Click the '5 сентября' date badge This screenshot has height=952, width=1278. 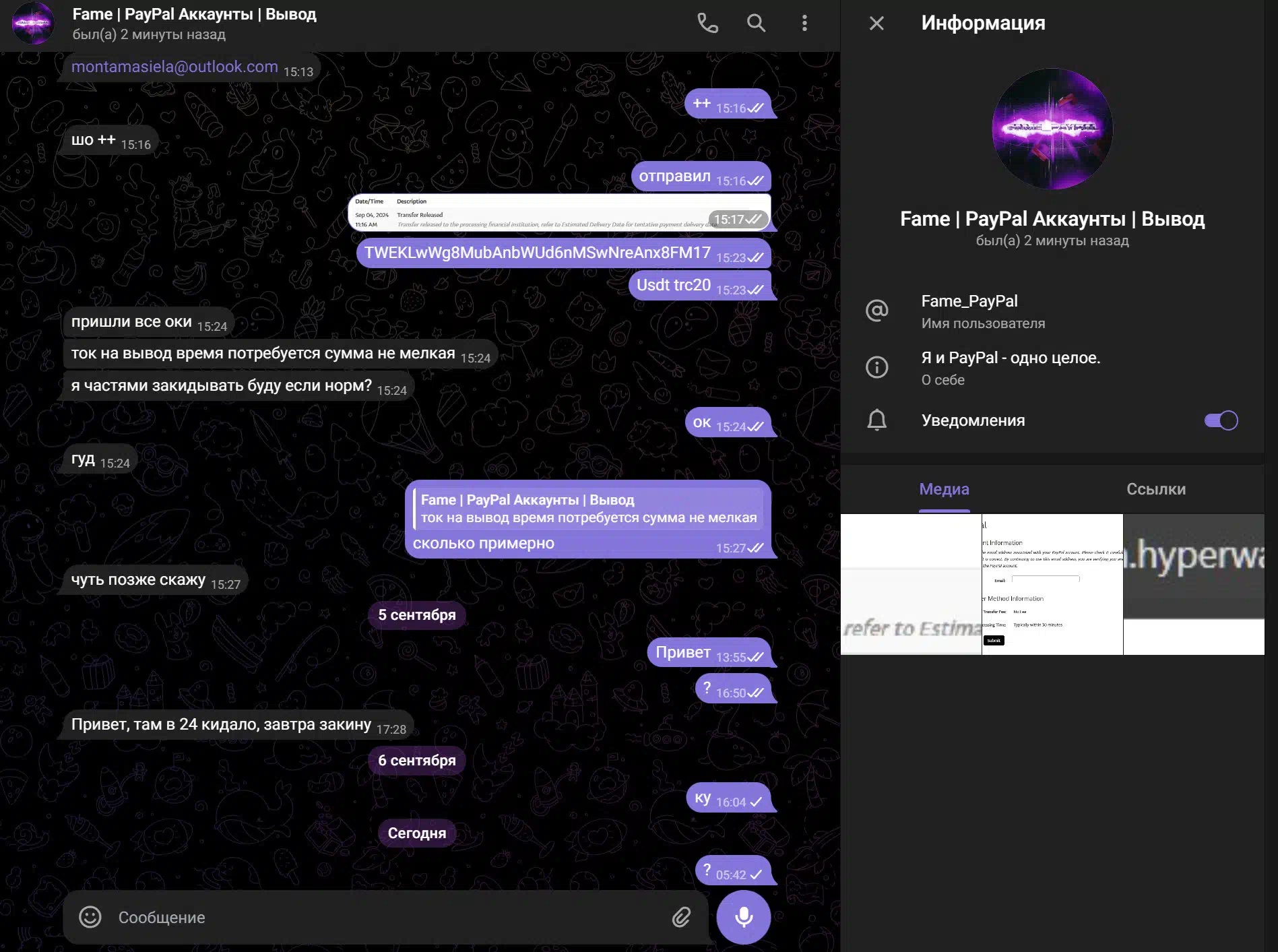416,615
